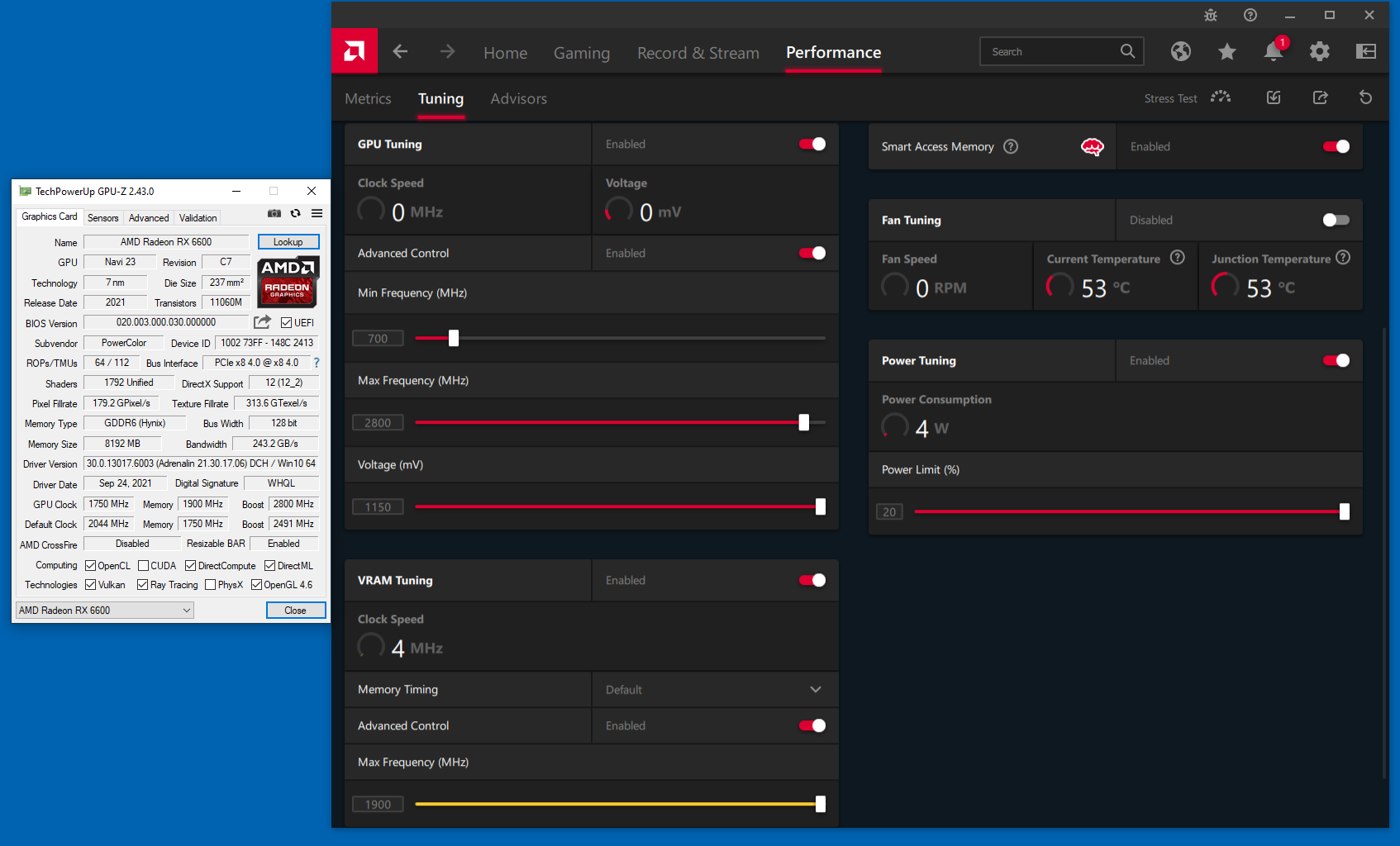
Task: Toggle OpenCL checkbox in GPU-Z
Action: pyautogui.click(x=90, y=566)
